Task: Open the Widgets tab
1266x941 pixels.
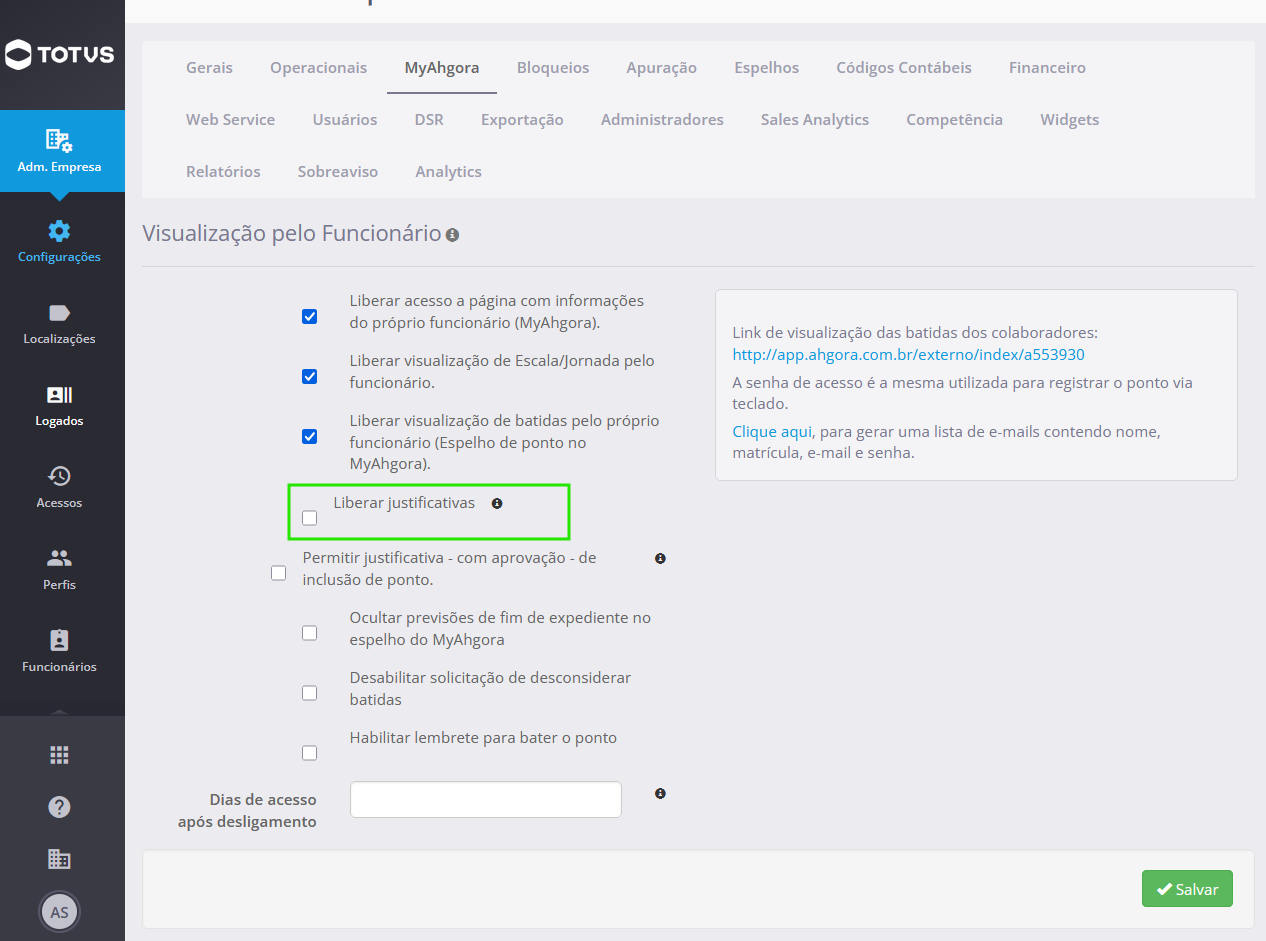Action: pos(1069,120)
